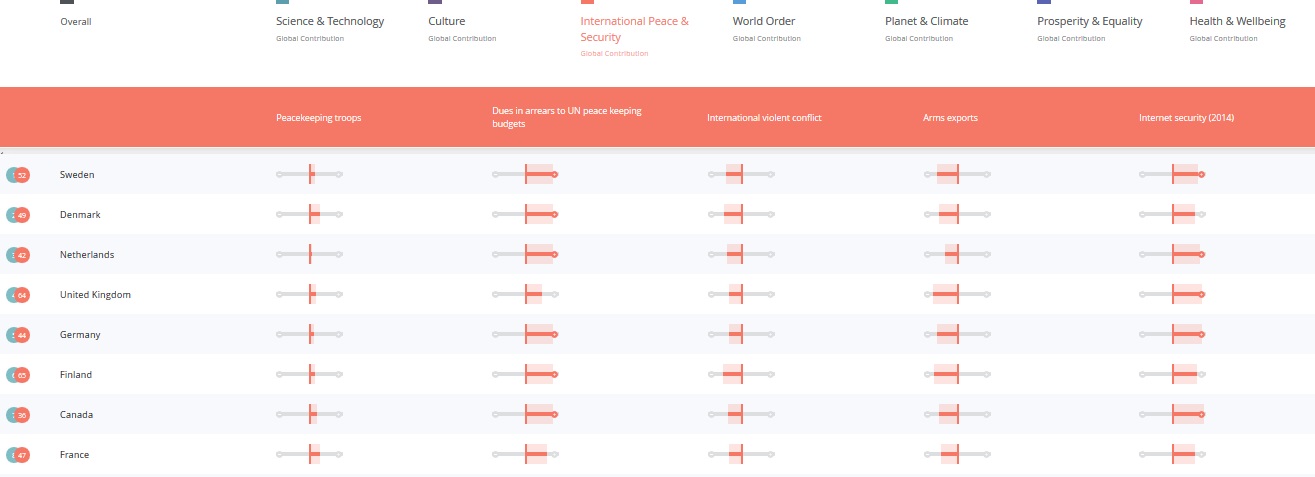This screenshot has width=1315, height=477.
Task: Click Germany's rank badge 44
Action: (x=22, y=335)
